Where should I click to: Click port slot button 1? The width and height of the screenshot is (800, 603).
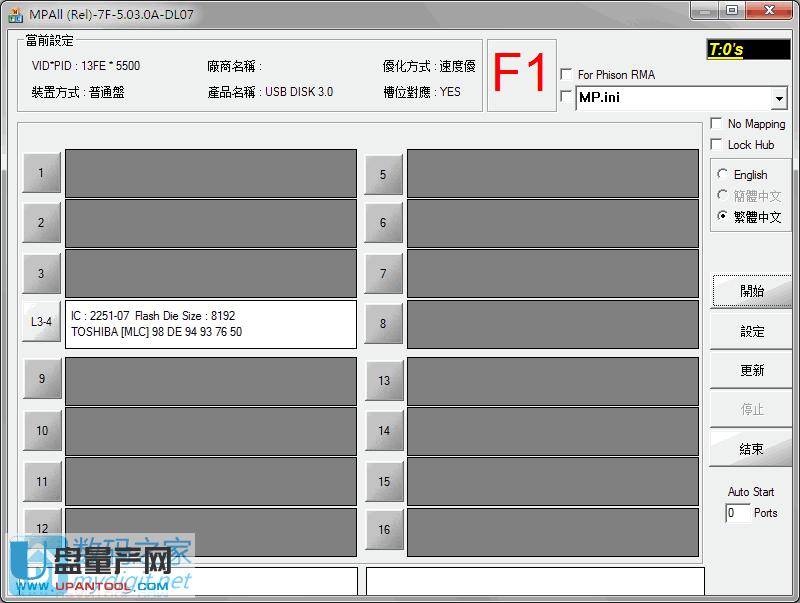point(41,173)
